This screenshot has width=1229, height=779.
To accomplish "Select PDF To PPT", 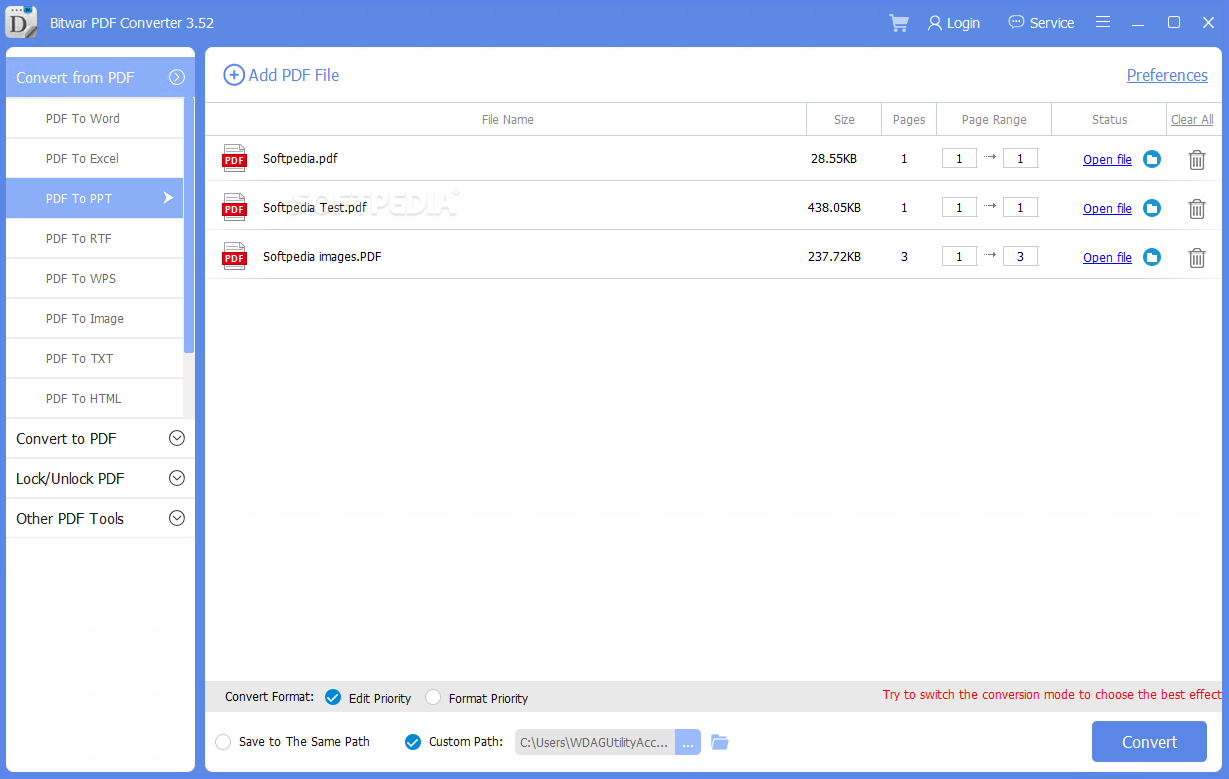I will coord(94,198).
